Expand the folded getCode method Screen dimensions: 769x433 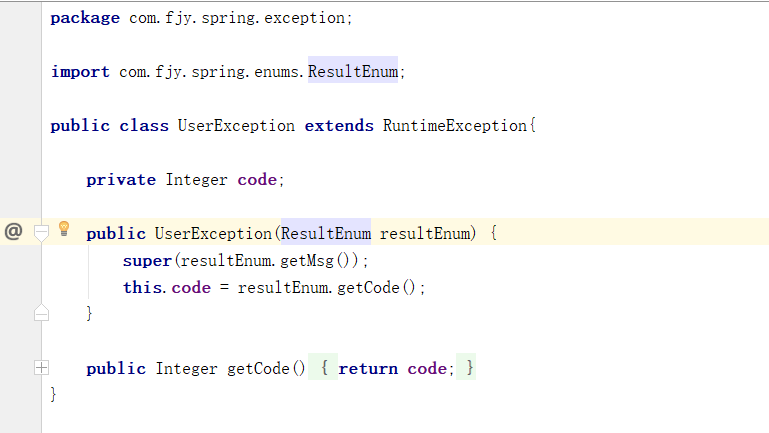click(41, 367)
